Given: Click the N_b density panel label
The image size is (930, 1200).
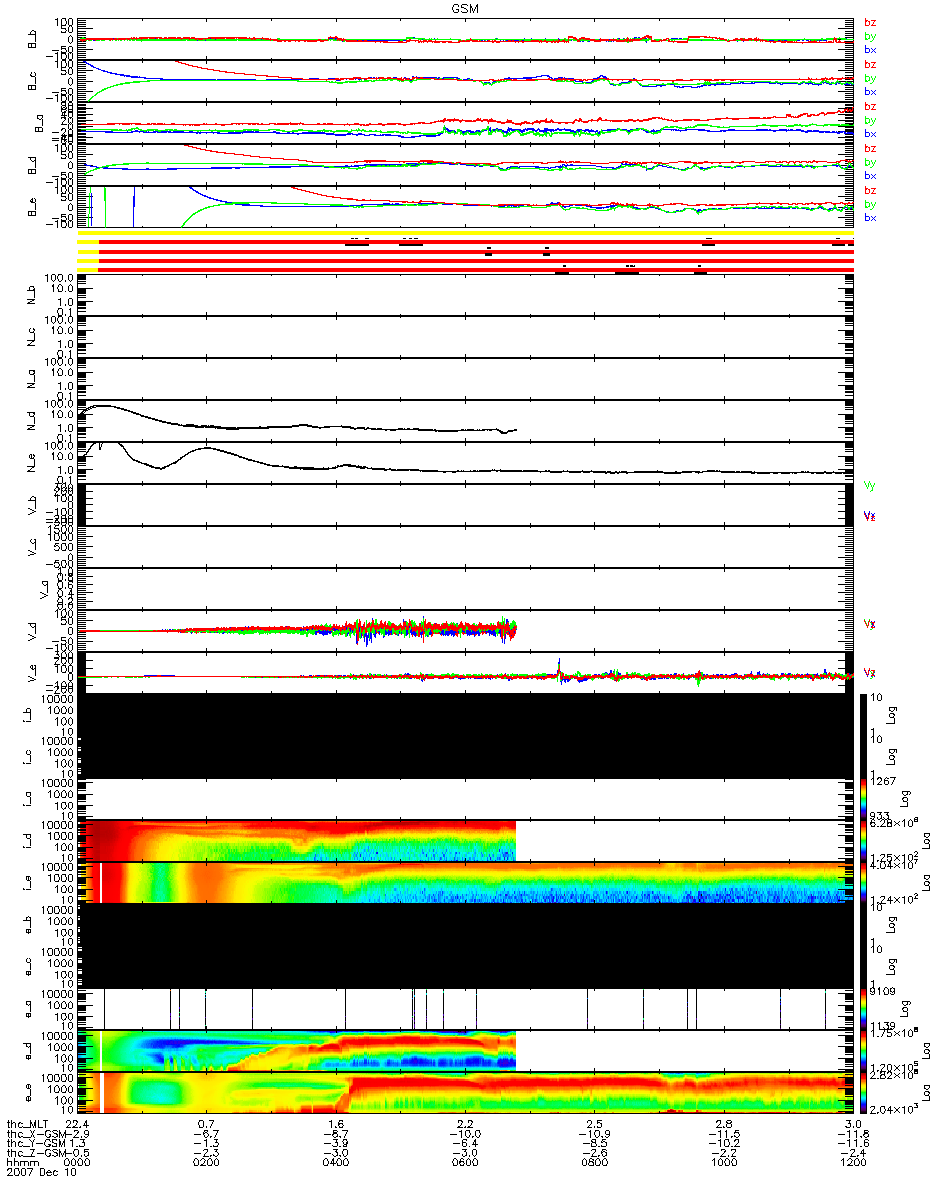Looking at the screenshot, I should tap(32, 294).
